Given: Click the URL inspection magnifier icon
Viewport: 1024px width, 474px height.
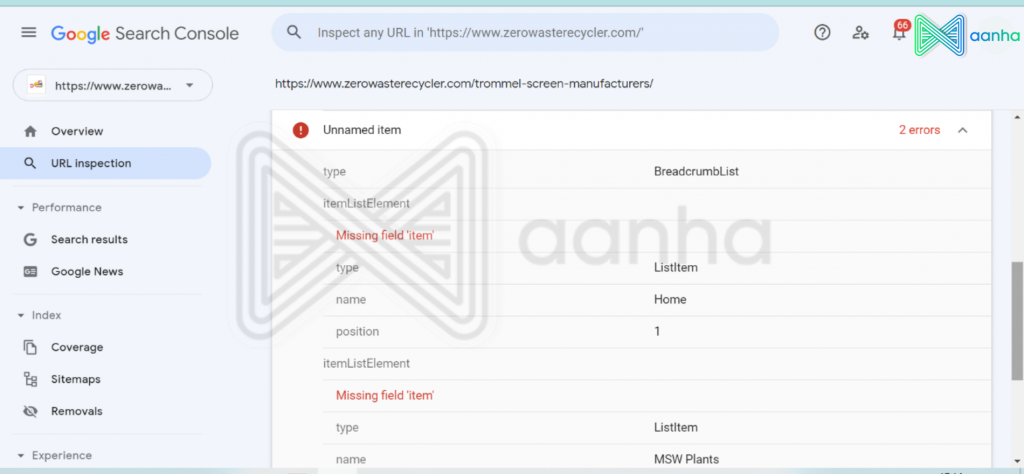Looking at the screenshot, I should [30, 163].
